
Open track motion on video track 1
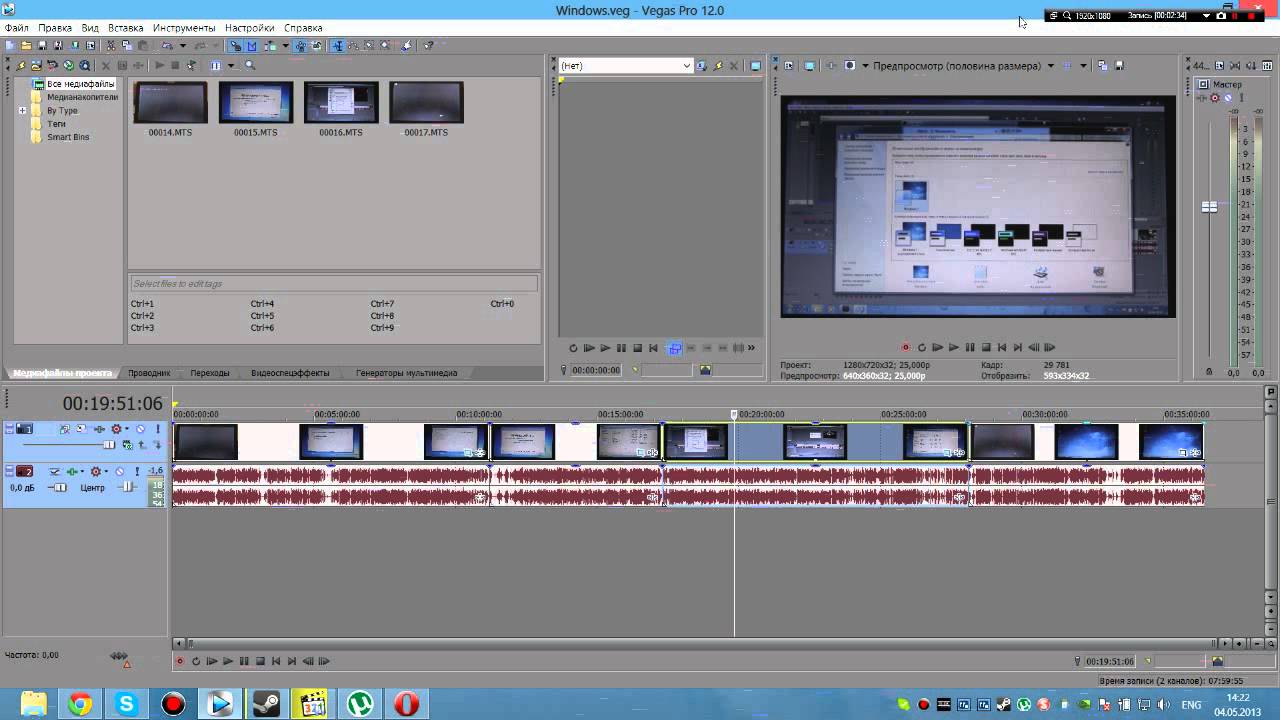(x=81, y=429)
